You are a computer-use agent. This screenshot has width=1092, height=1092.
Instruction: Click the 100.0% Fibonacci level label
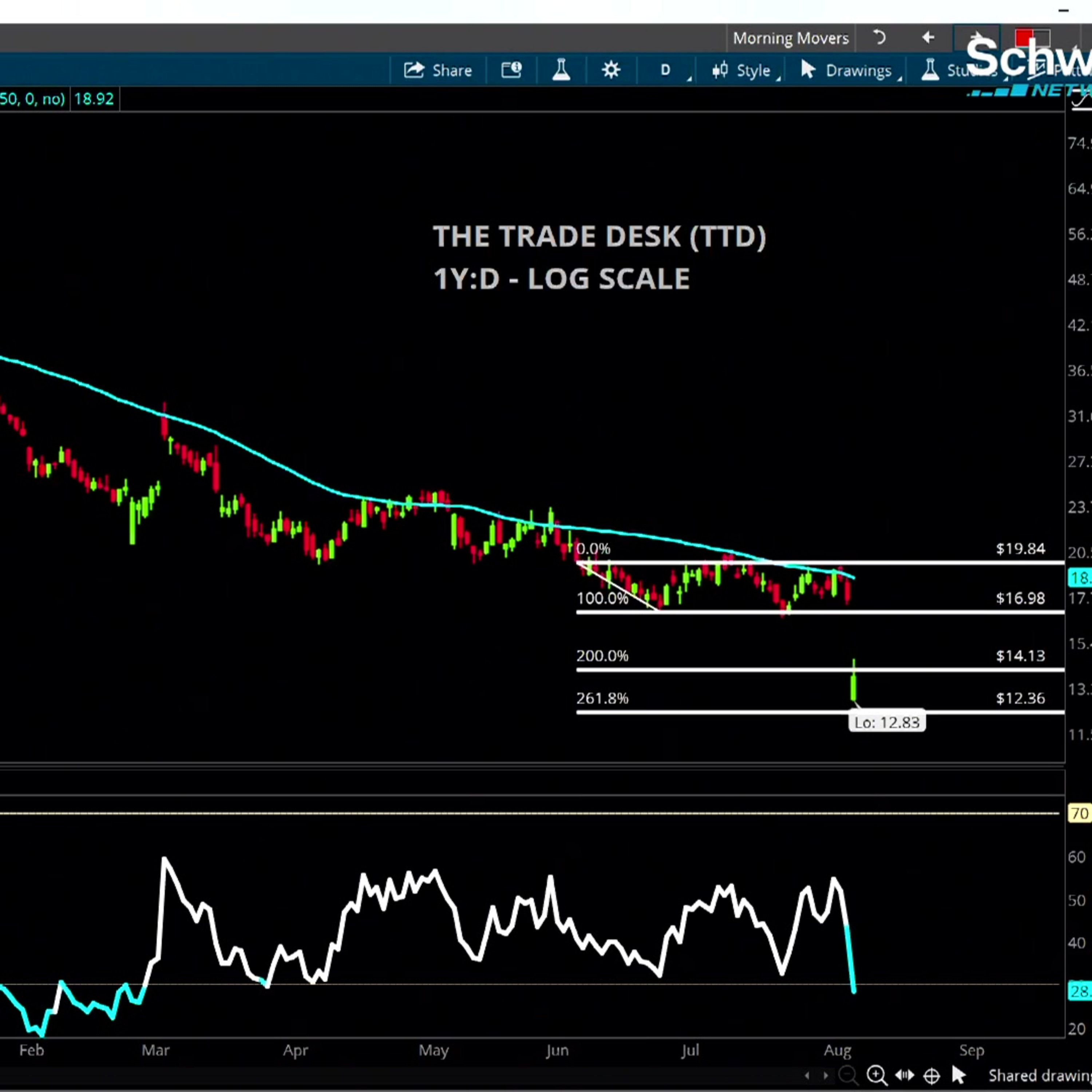pyautogui.click(x=602, y=598)
